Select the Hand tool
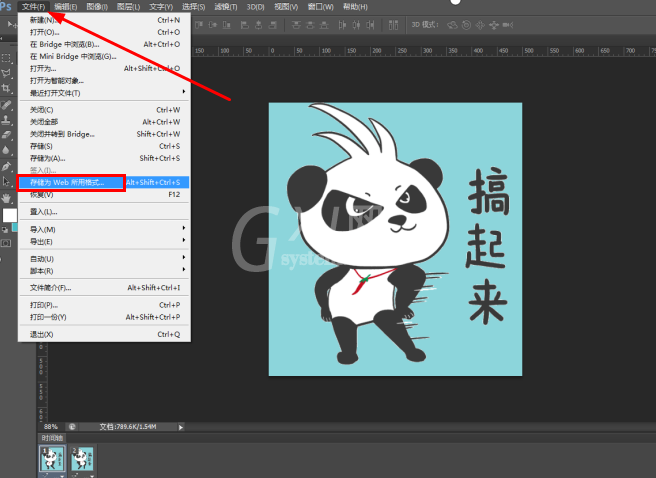Image resolution: width=656 pixels, height=478 pixels. (x=6, y=198)
